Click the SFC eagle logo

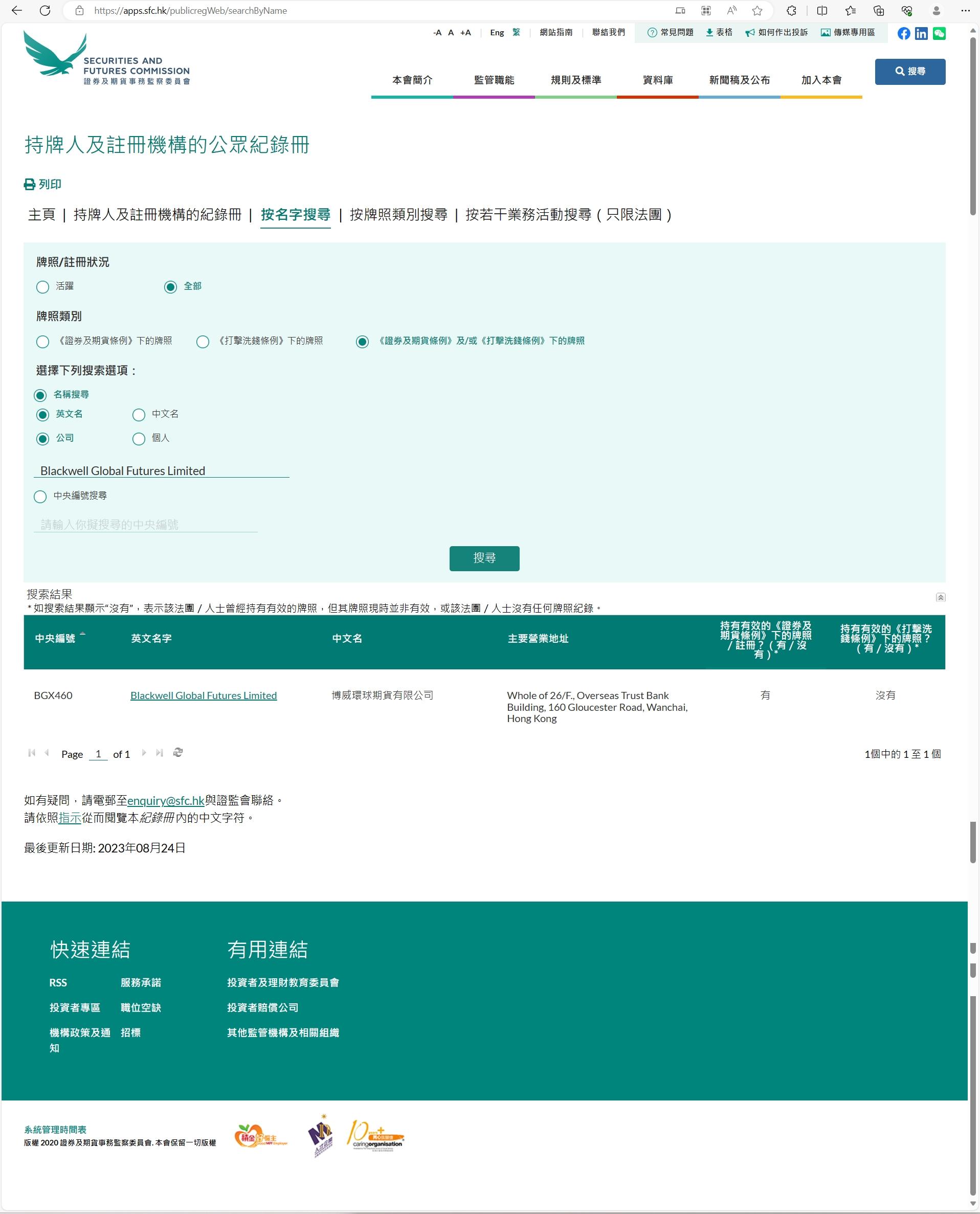pyautogui.click(x=107, y=57)
